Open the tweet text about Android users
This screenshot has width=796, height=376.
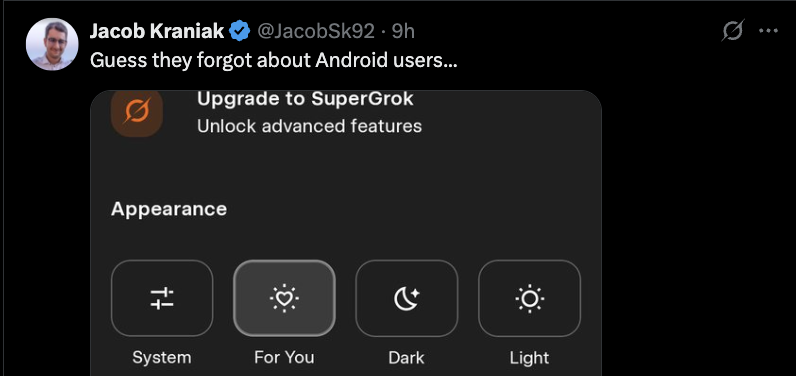click(x=274, y=60)
